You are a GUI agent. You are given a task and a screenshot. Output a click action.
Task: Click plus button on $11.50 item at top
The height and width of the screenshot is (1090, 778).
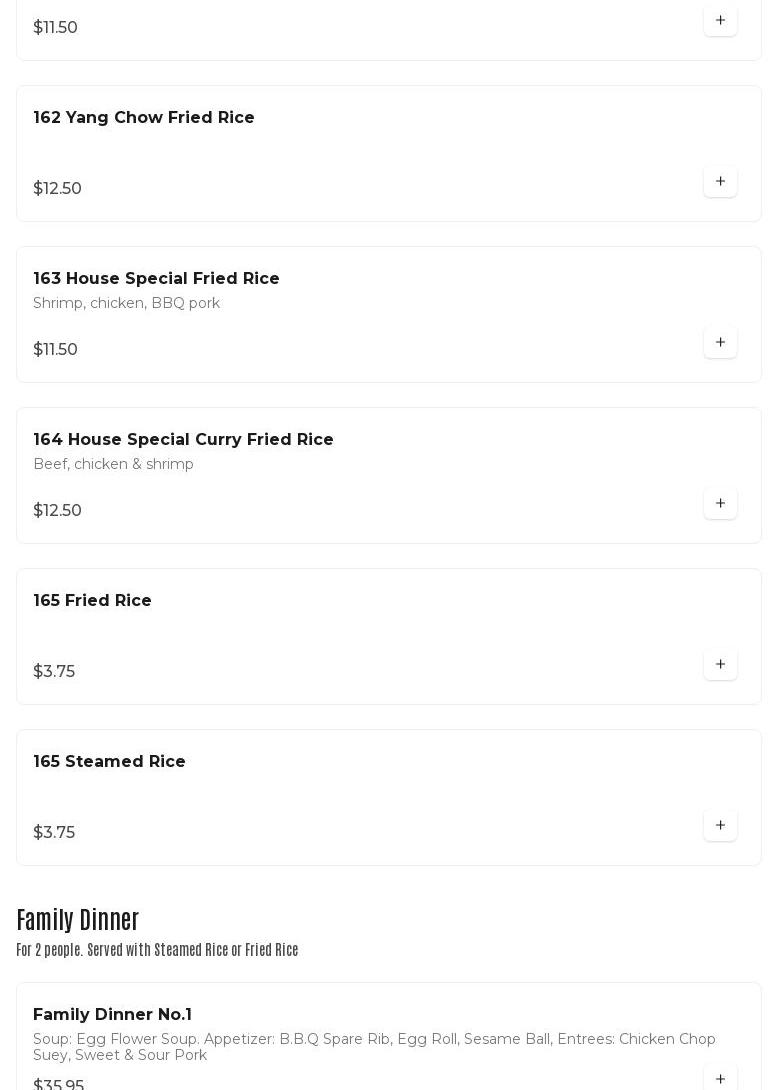point(720,21)
